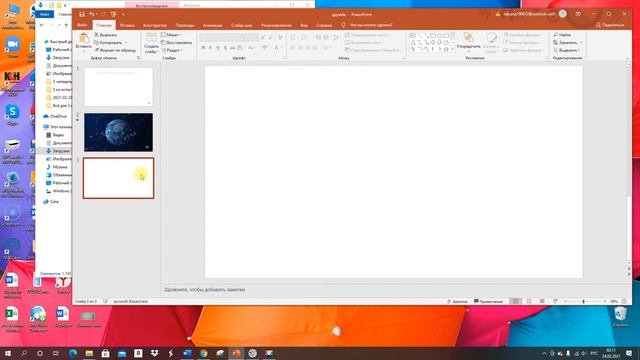Click the Arrange (Упорядочить) icon

468,38
